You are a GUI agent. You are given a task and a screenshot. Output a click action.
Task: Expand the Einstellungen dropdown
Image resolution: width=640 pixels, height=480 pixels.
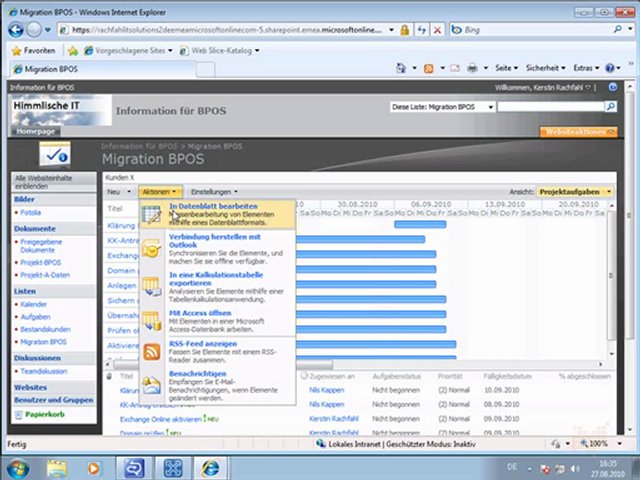pos(213,191)
